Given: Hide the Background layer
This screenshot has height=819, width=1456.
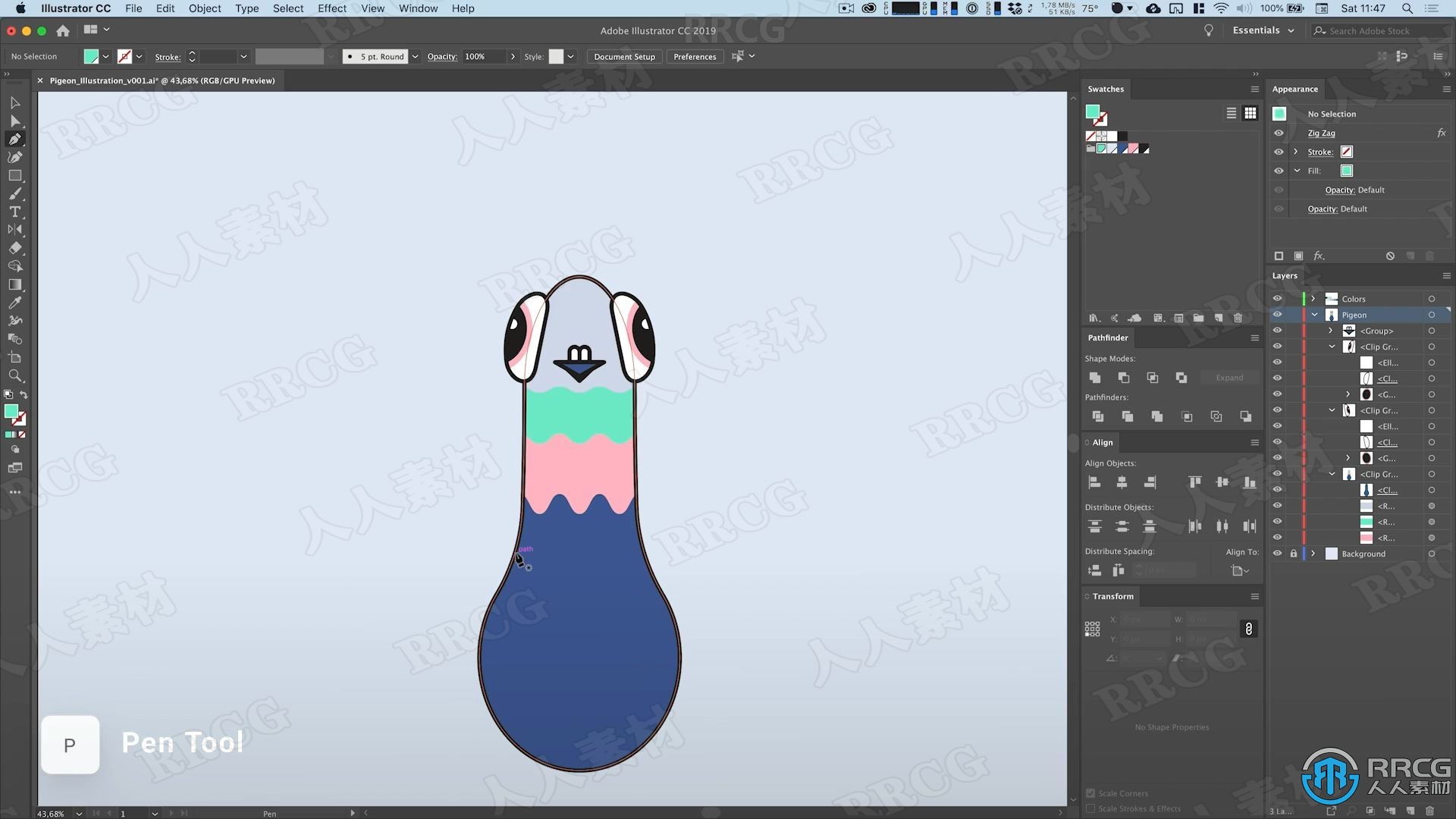Looking at the screenshot, I should click(x=1277, y=554).
